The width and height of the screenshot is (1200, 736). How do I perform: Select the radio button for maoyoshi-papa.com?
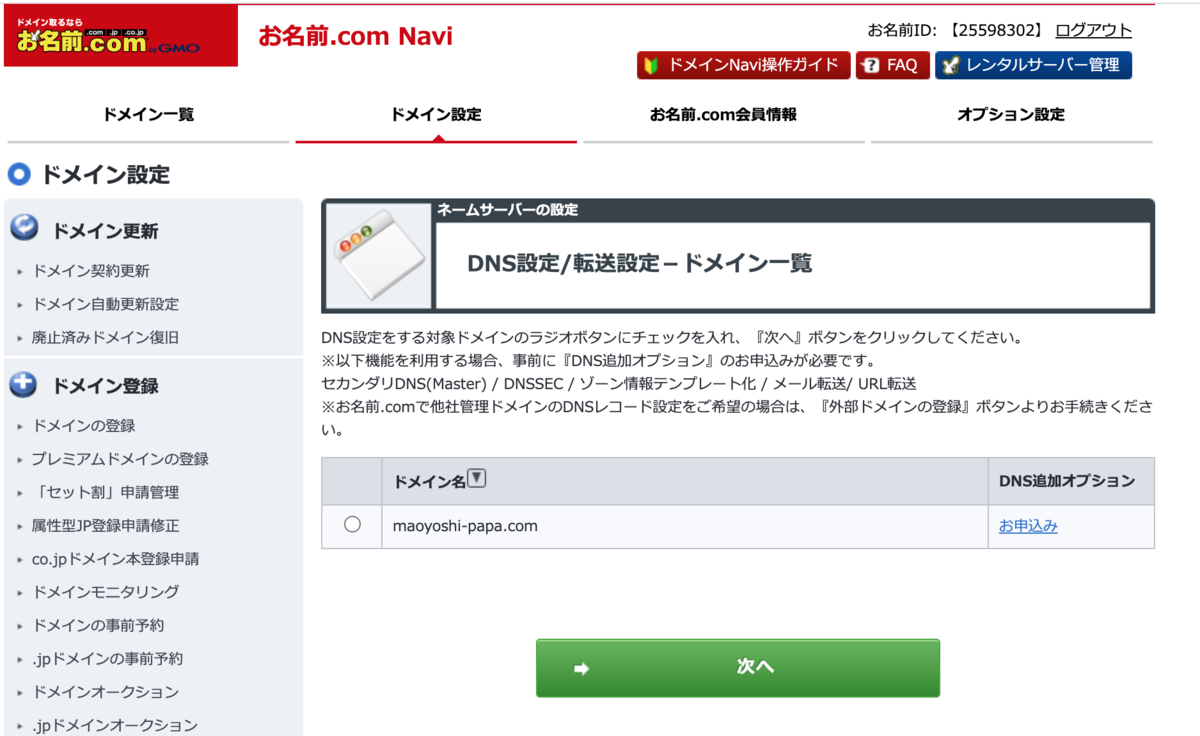[351, 525]
